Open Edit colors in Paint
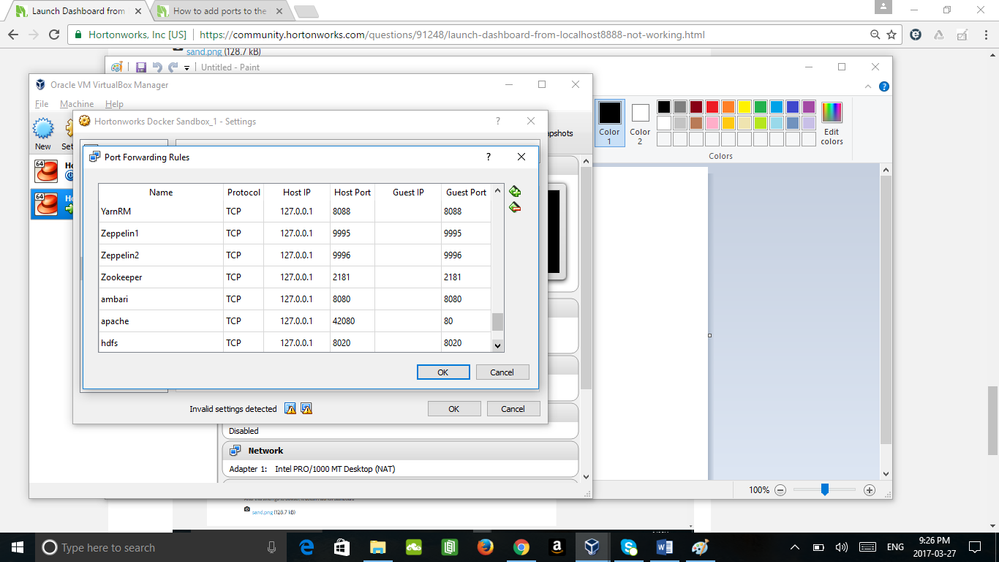999x562 pixels. pyautogui.click(x=831, y=124)
